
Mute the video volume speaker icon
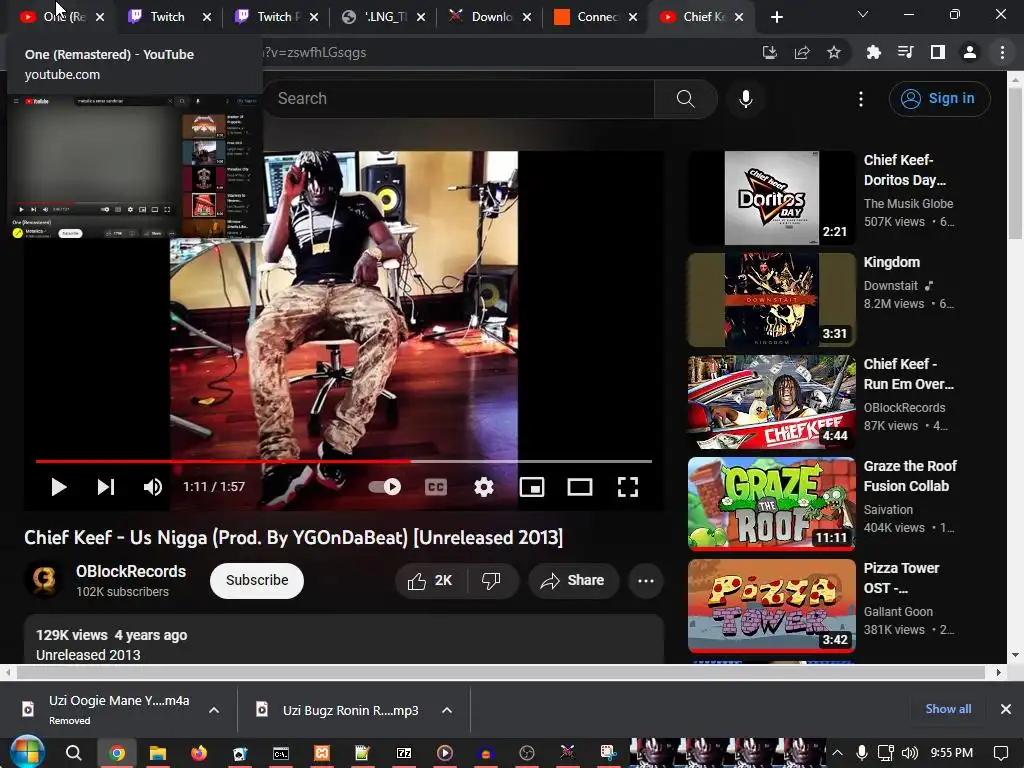click(153, 487)
